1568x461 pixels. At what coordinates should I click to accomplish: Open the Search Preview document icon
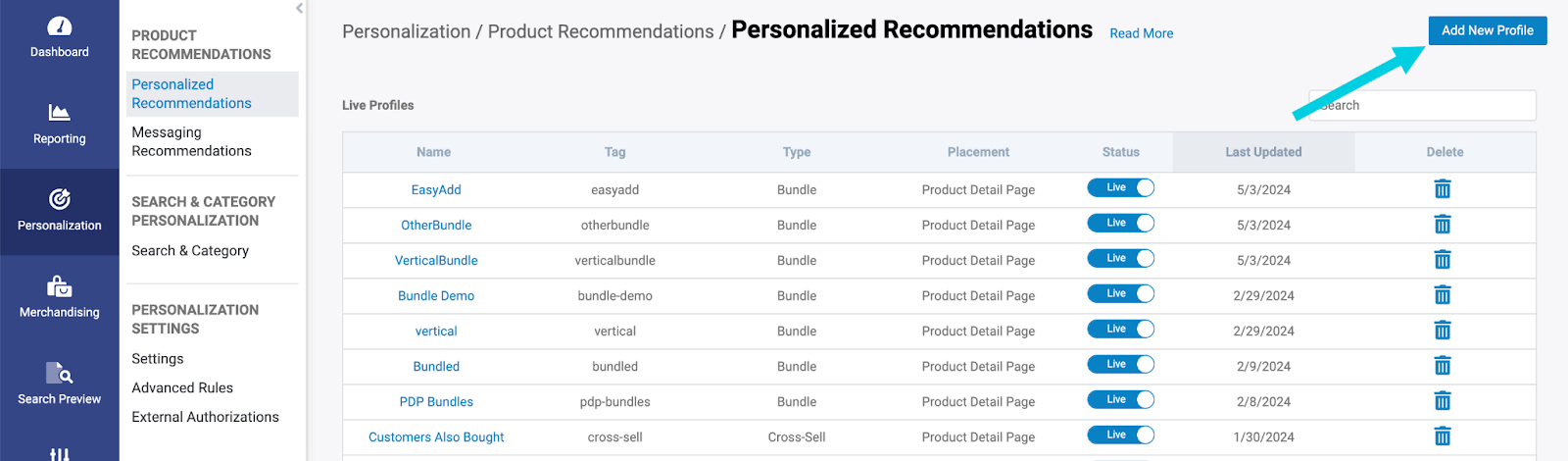coord(60,373)
